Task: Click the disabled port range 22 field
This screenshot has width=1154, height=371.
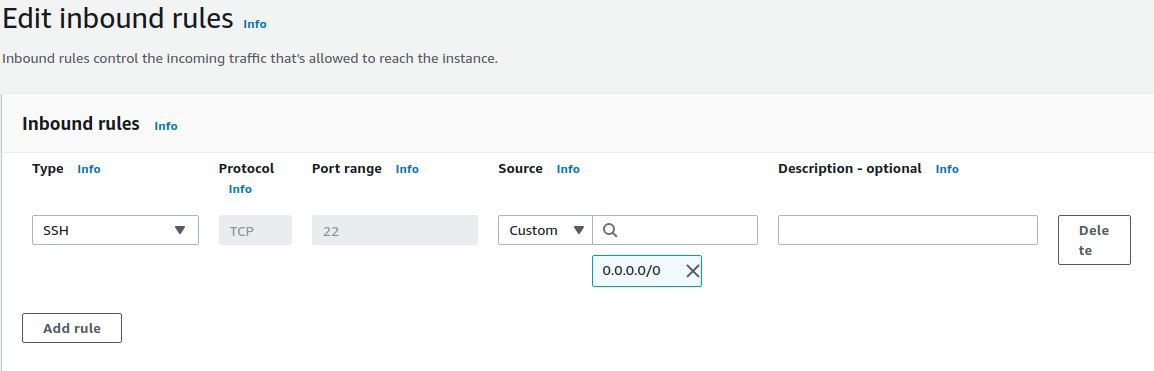Action: pyautogui.click(x=394, y=230)
